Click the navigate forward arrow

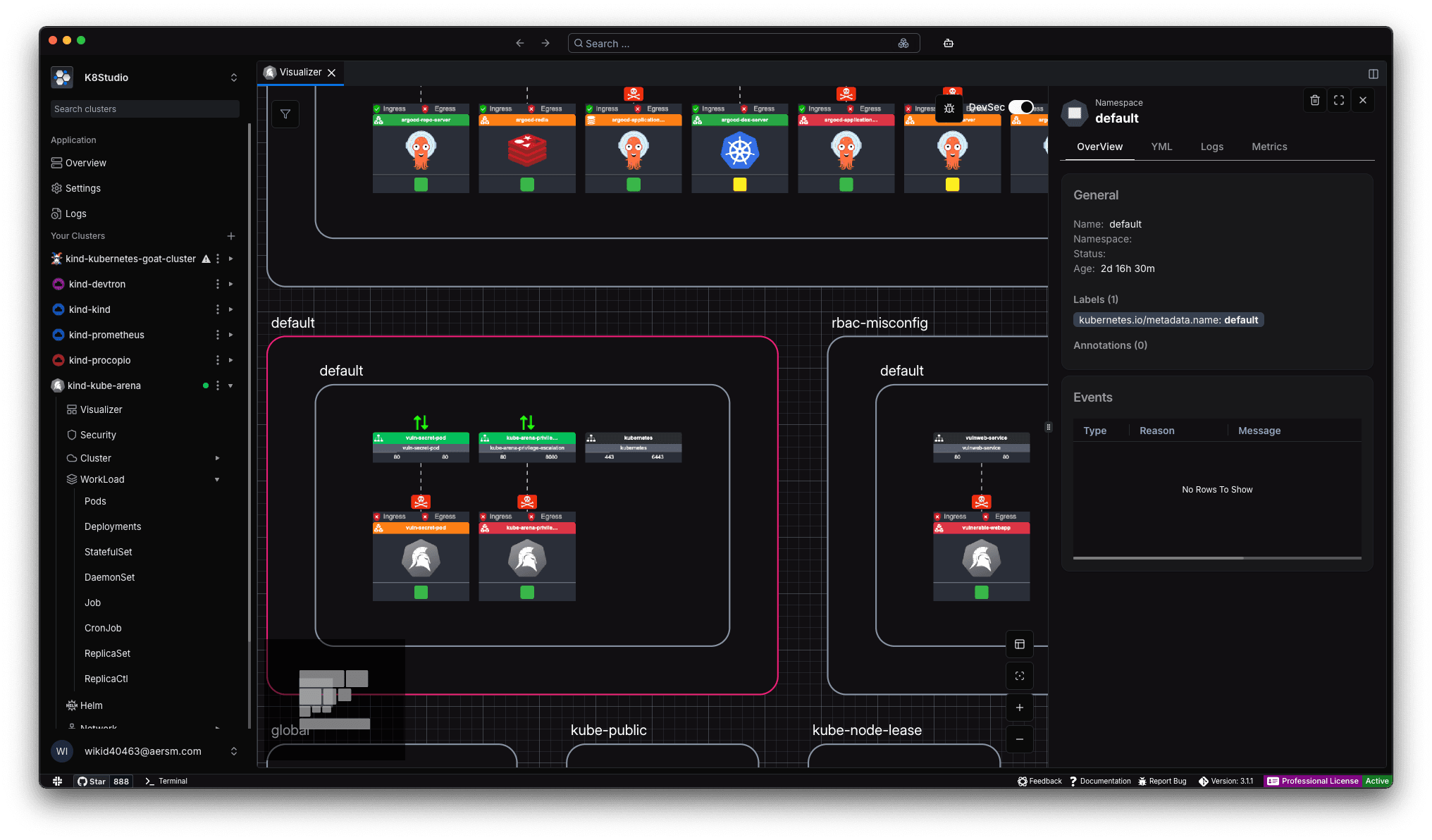click(545, 43)
